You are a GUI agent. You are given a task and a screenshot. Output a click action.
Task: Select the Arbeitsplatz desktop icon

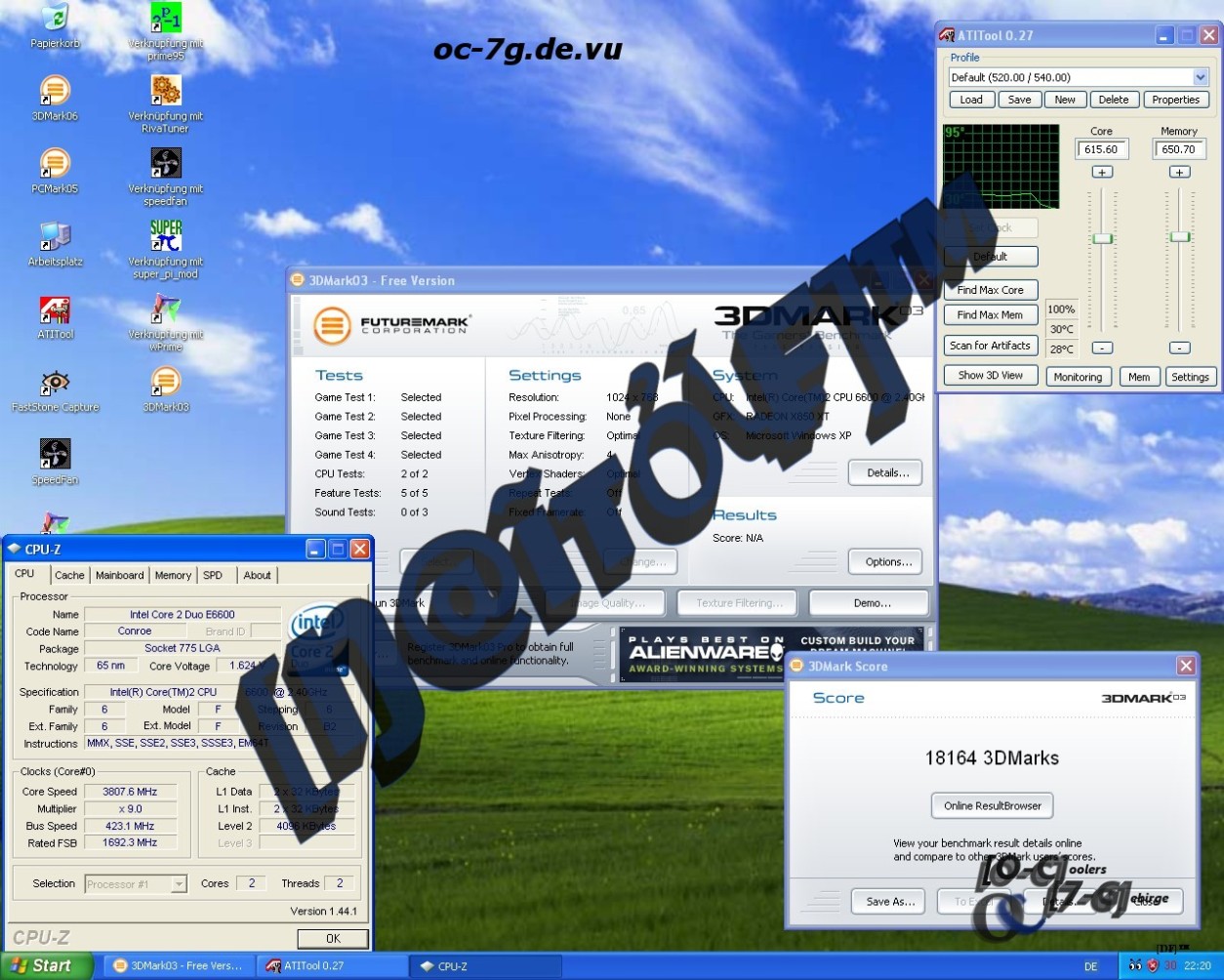click(55, 236)
